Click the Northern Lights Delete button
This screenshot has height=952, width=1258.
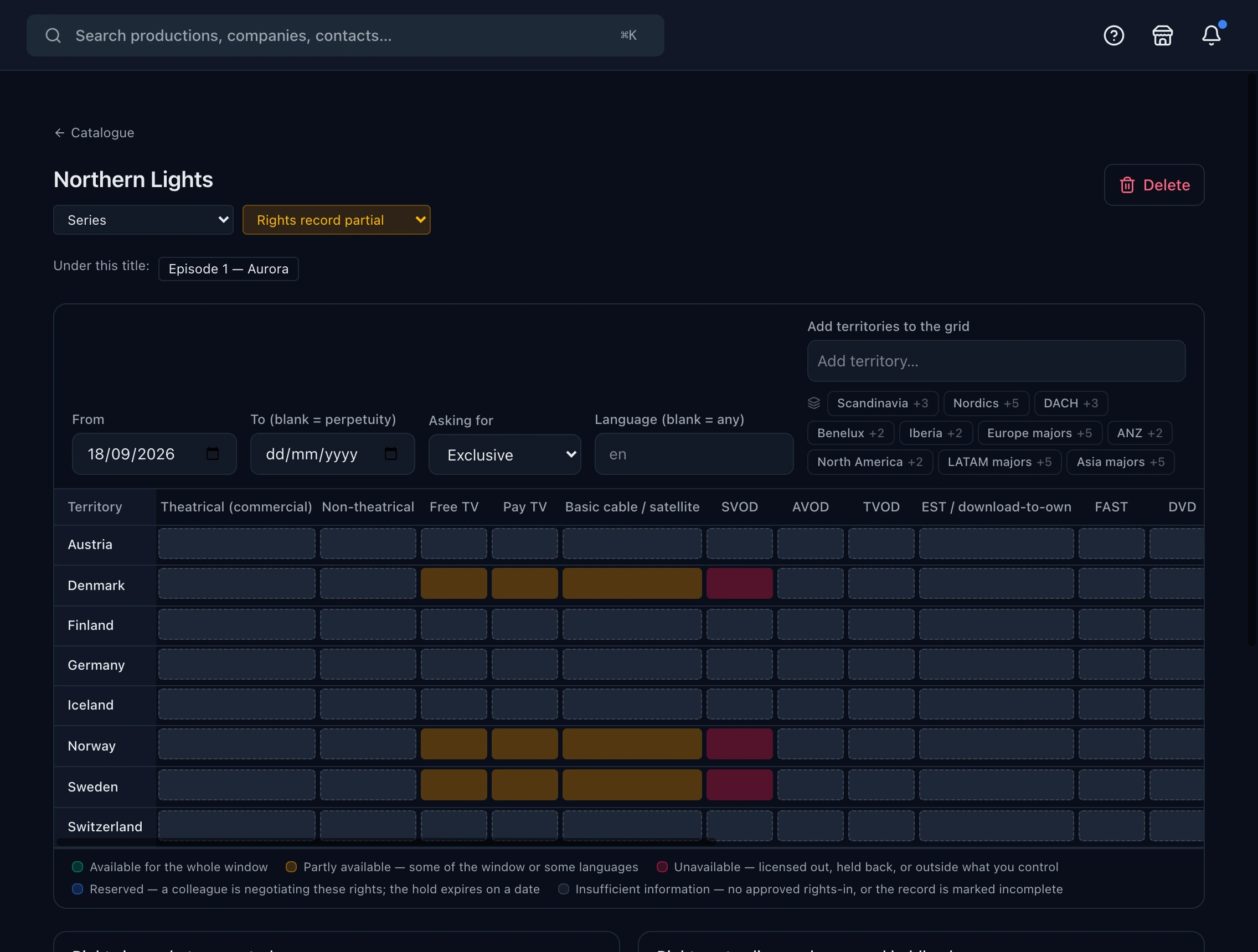[1154, 185]
